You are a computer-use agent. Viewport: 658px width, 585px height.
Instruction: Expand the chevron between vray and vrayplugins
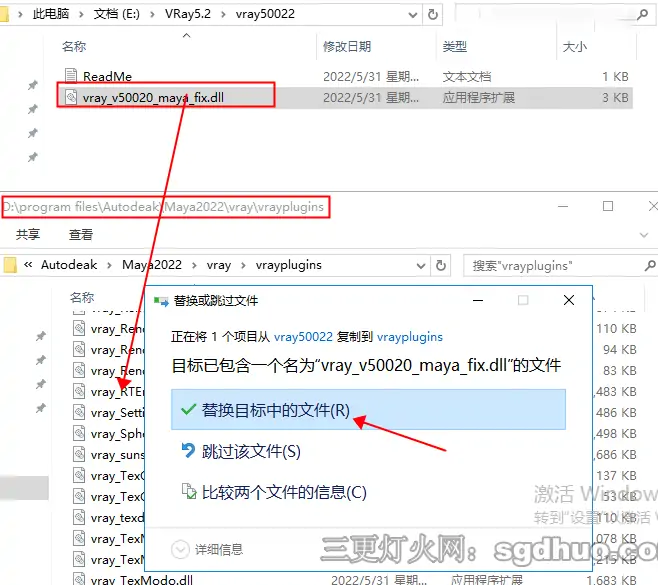coord(243,266)
